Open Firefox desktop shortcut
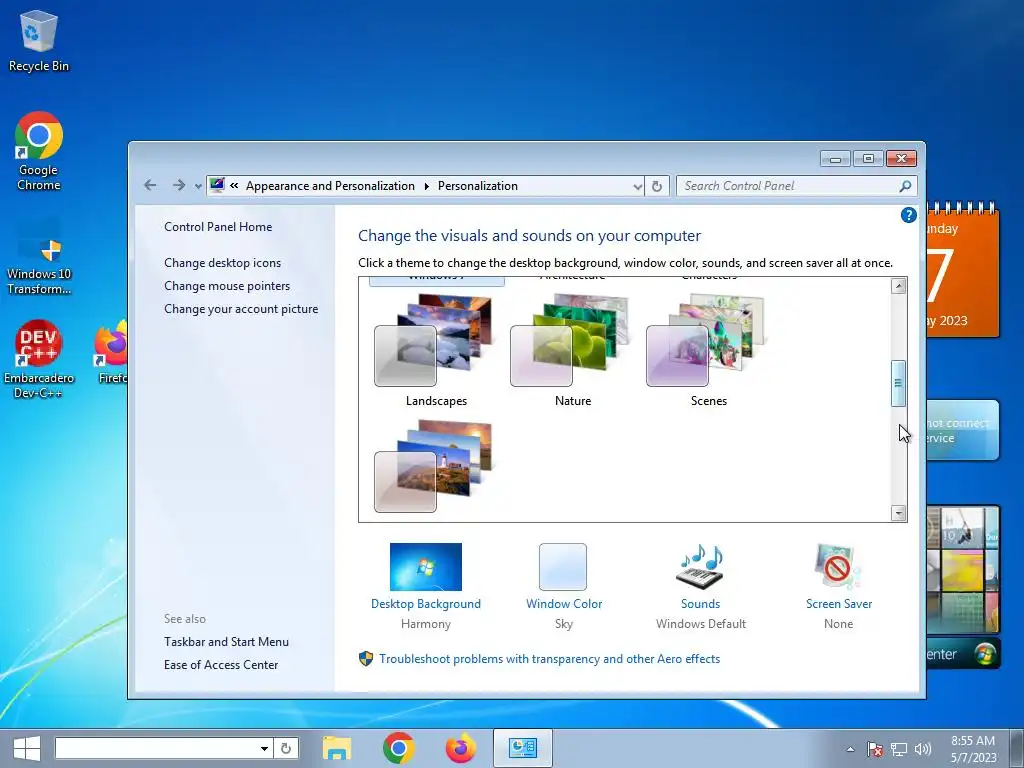The width and height of the screenshot is (1024, 768). [x=112, y=351]
